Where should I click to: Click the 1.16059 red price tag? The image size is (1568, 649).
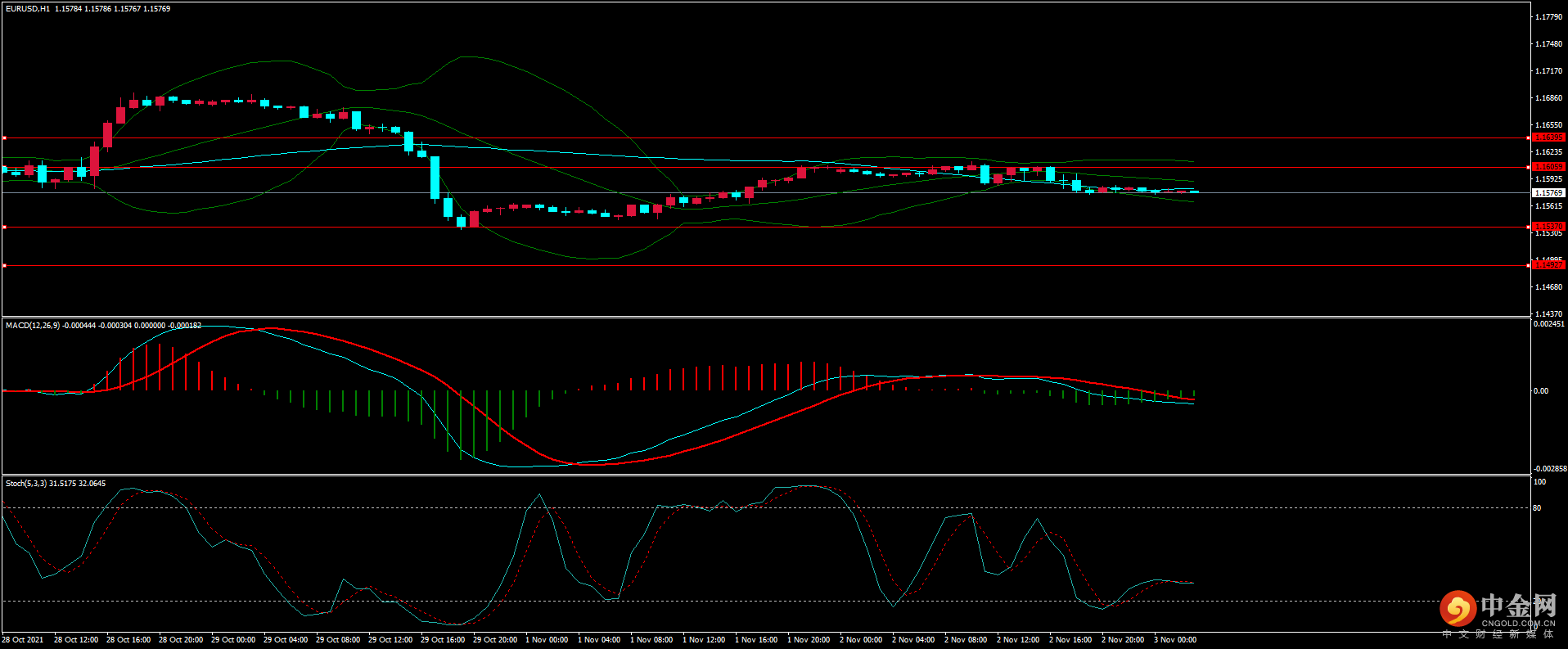[x=1548, y=167]
